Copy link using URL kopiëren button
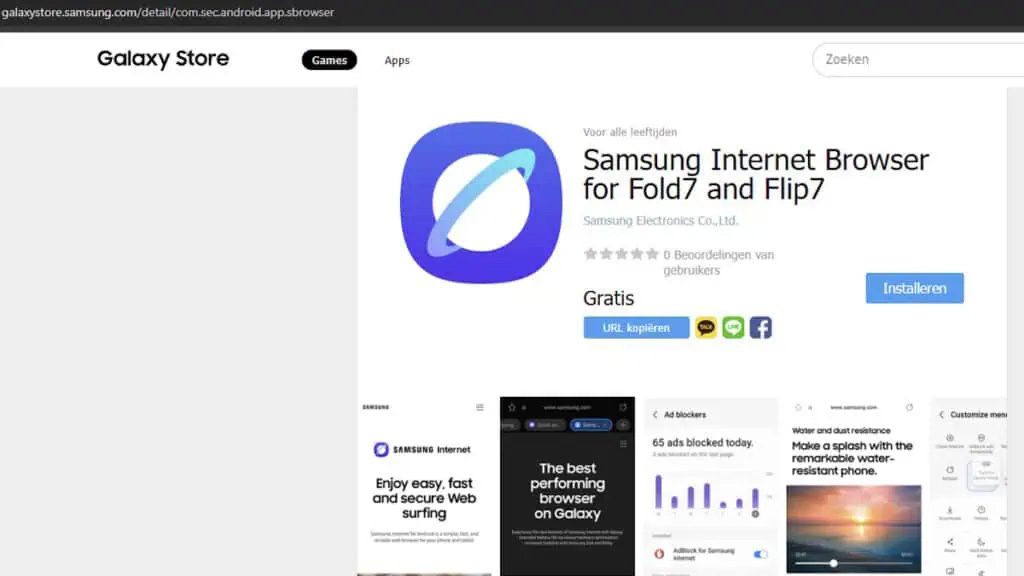 636,328
